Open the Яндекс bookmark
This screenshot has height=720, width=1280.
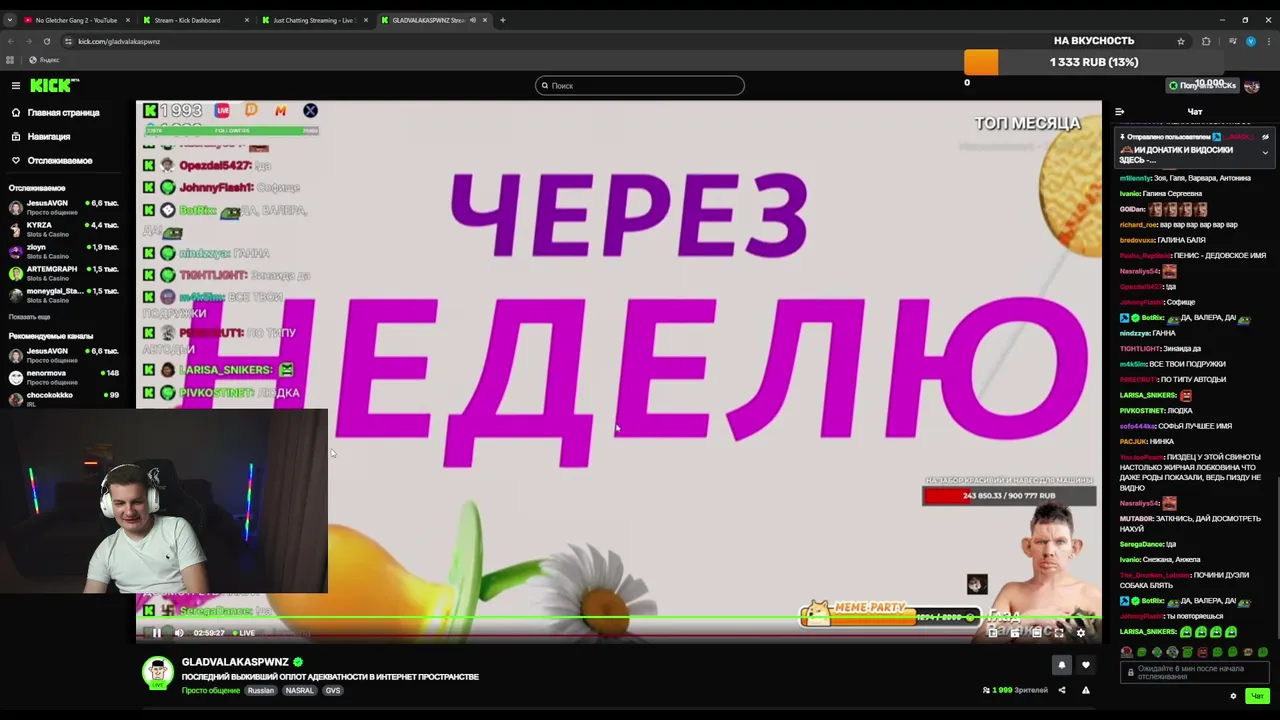click(44, 60)
